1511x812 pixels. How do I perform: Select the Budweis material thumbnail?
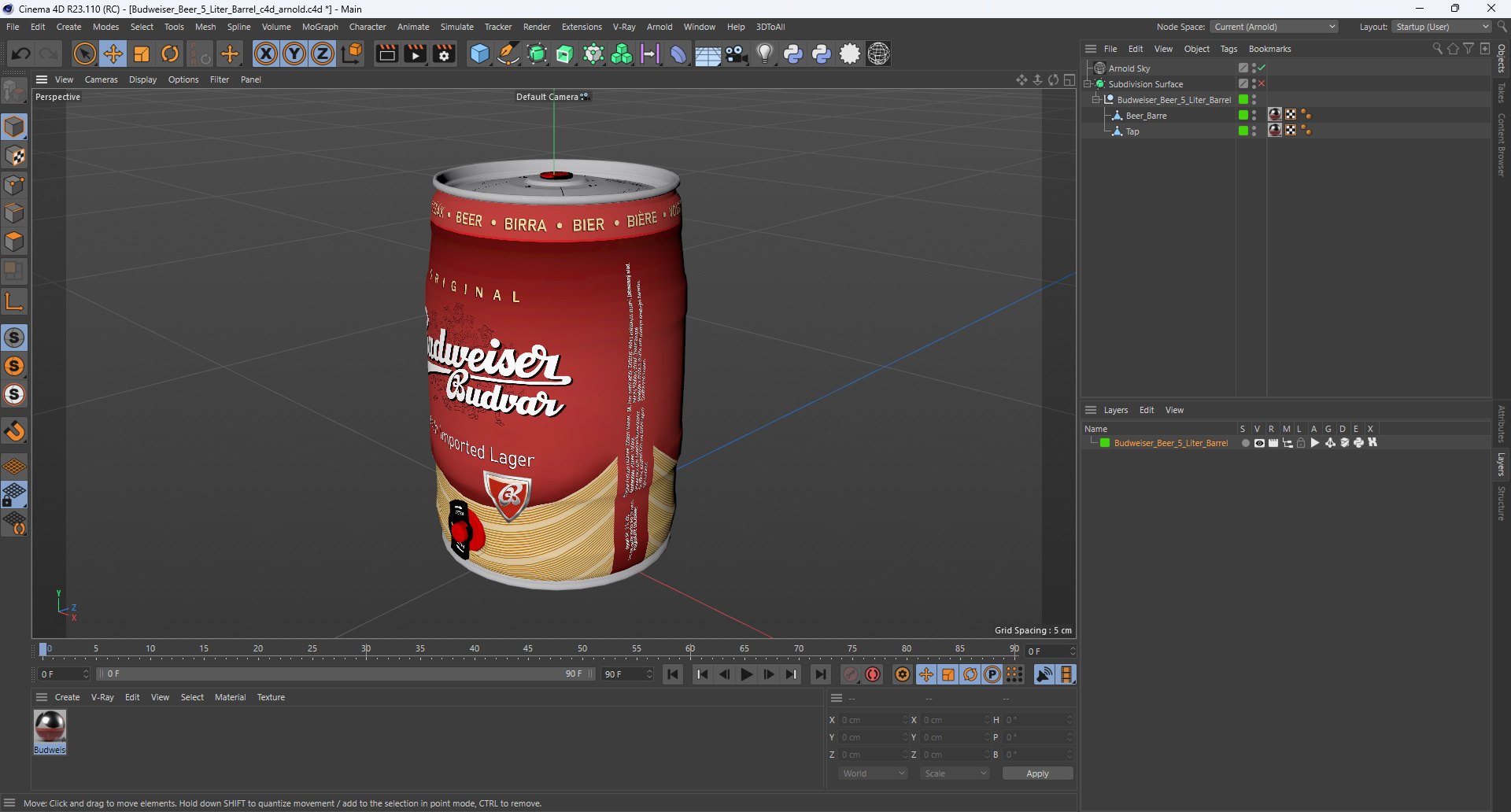50,732
